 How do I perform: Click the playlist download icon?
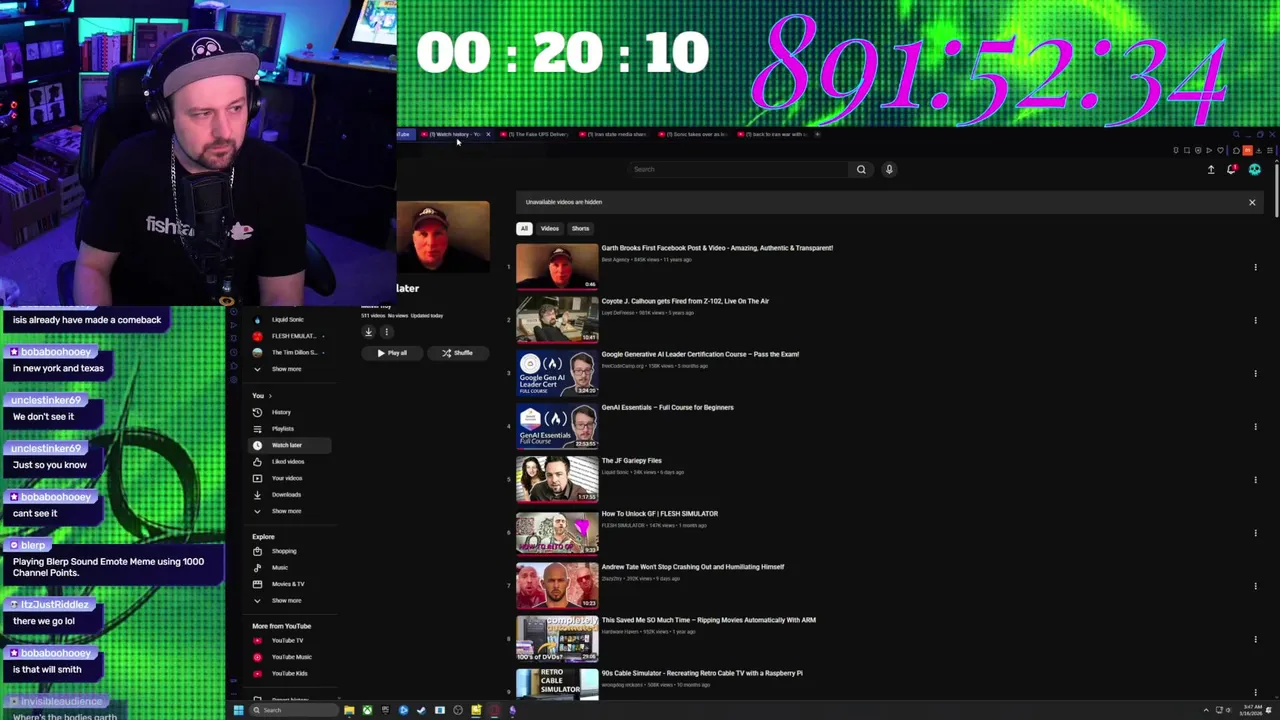coord(368,332)
